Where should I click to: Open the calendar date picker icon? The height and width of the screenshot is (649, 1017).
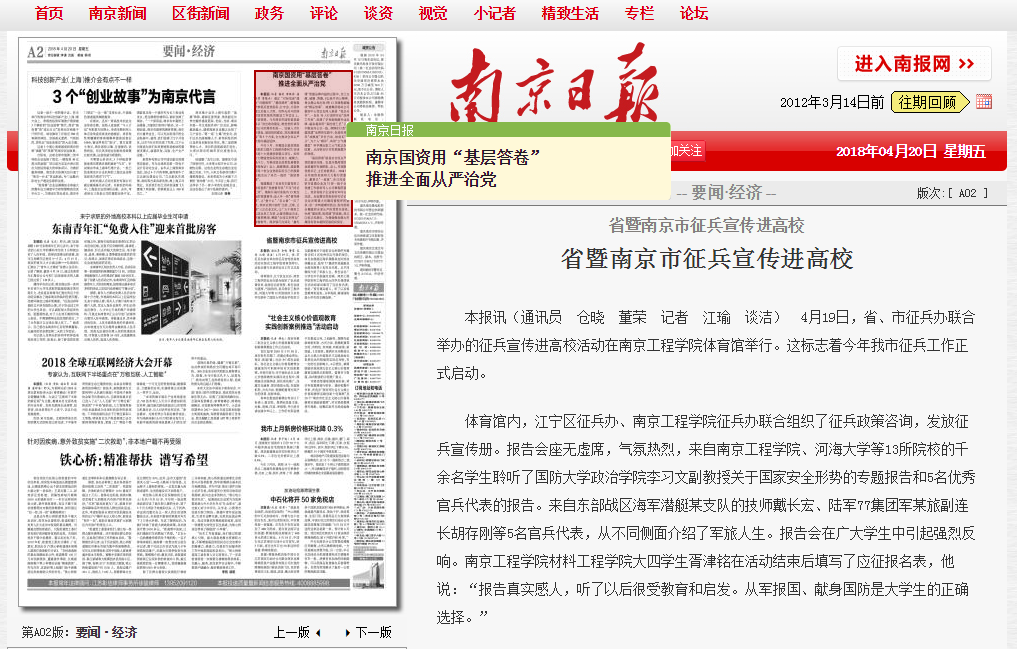(x=983, y=101)
